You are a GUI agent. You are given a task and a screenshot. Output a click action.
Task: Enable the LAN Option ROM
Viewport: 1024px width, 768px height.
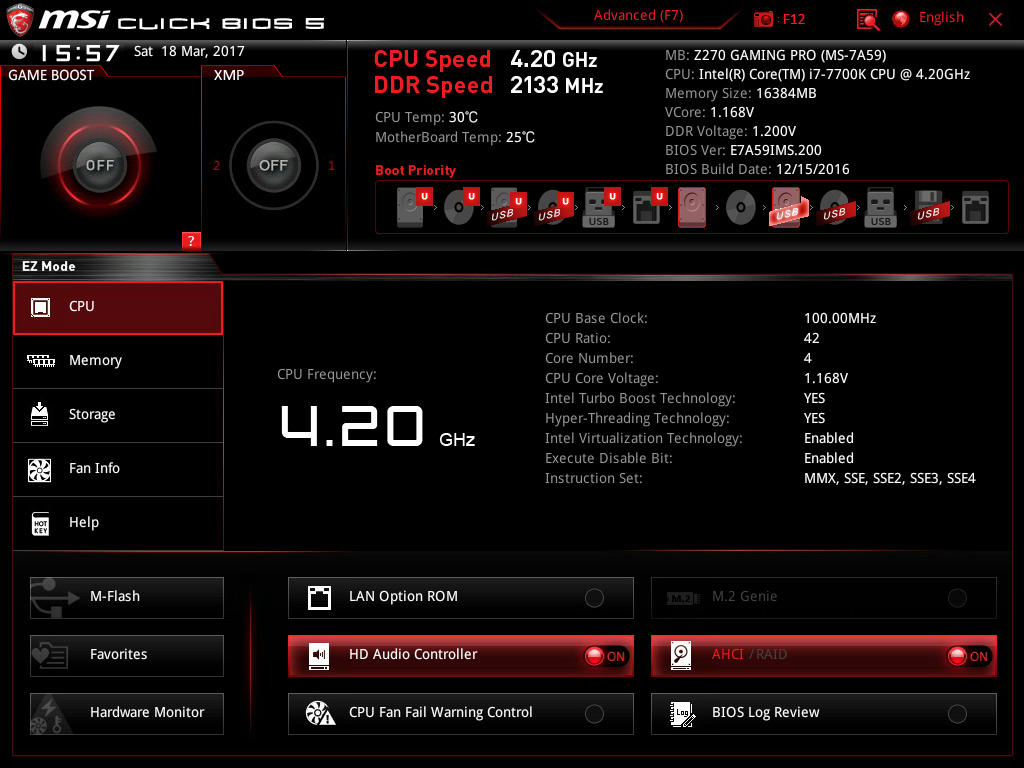594,597
